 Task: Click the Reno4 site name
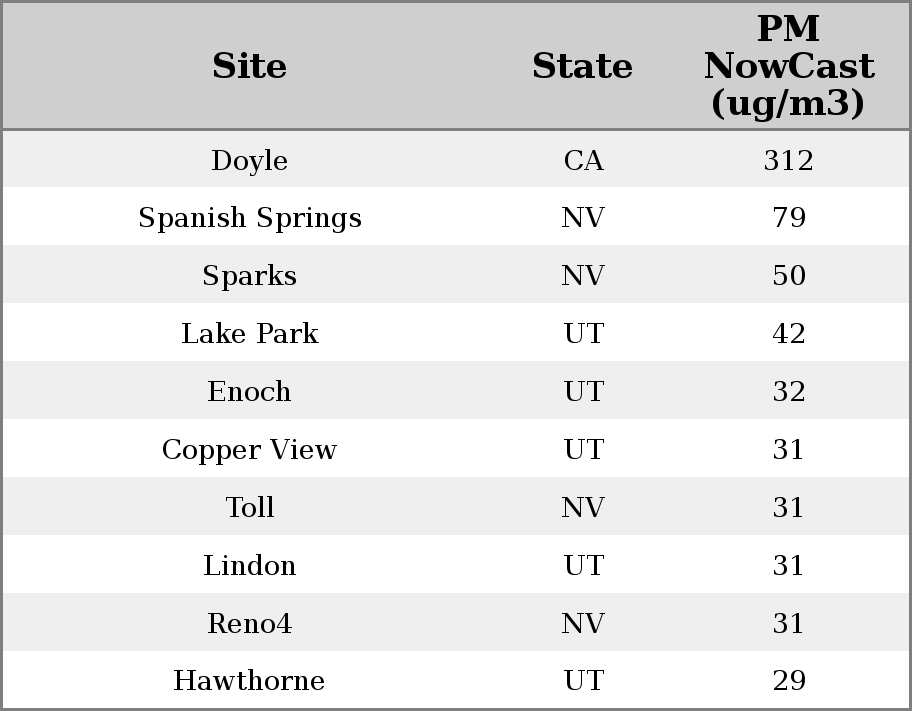click(249, 624)
